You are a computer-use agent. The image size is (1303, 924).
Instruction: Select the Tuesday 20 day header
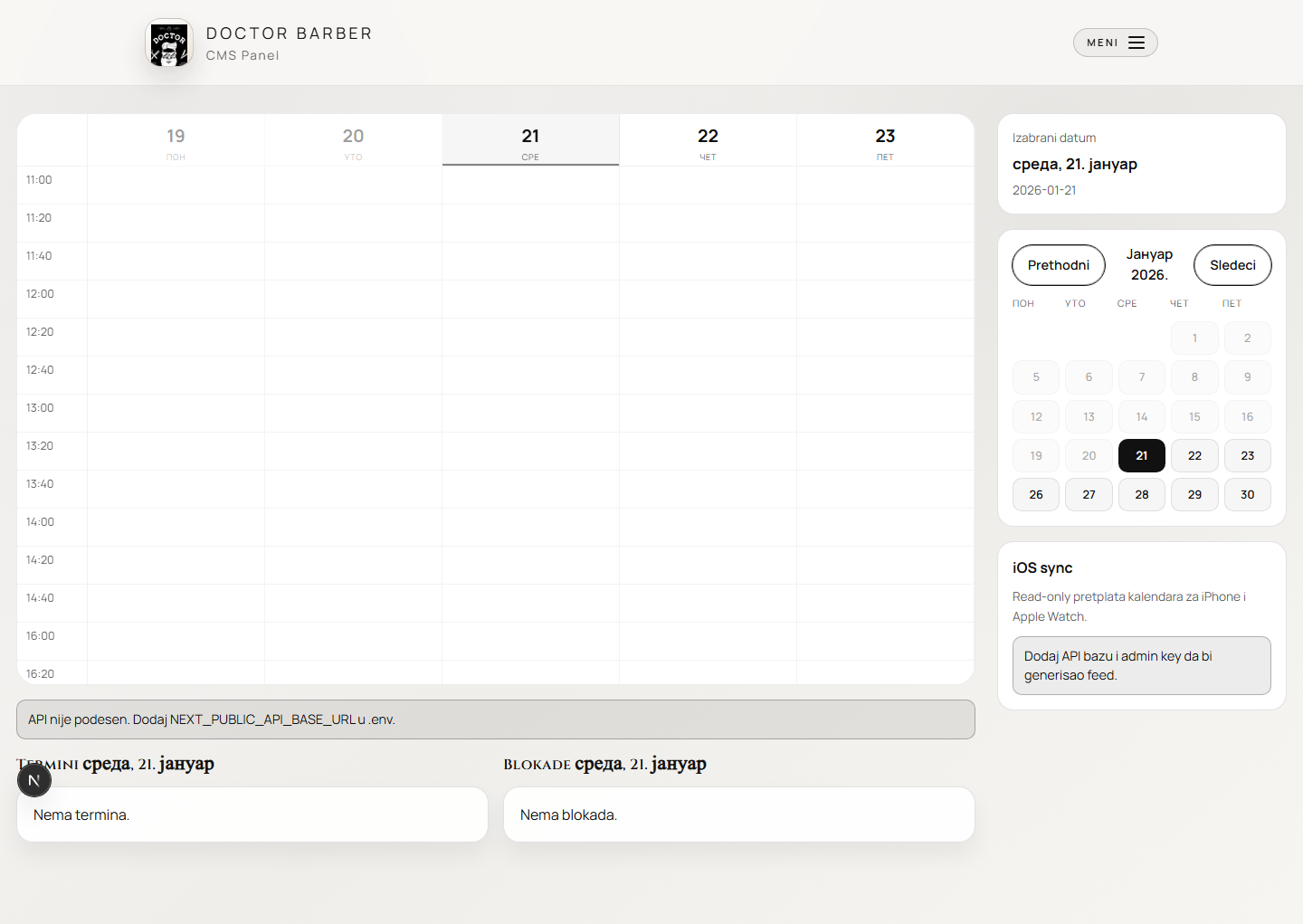click(353, 140)
